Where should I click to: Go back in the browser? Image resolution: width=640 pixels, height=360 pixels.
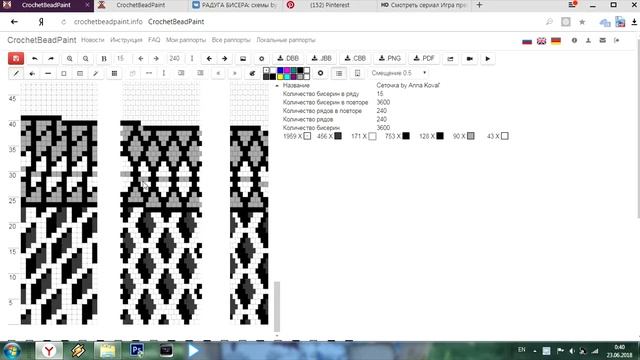[14, 22]
